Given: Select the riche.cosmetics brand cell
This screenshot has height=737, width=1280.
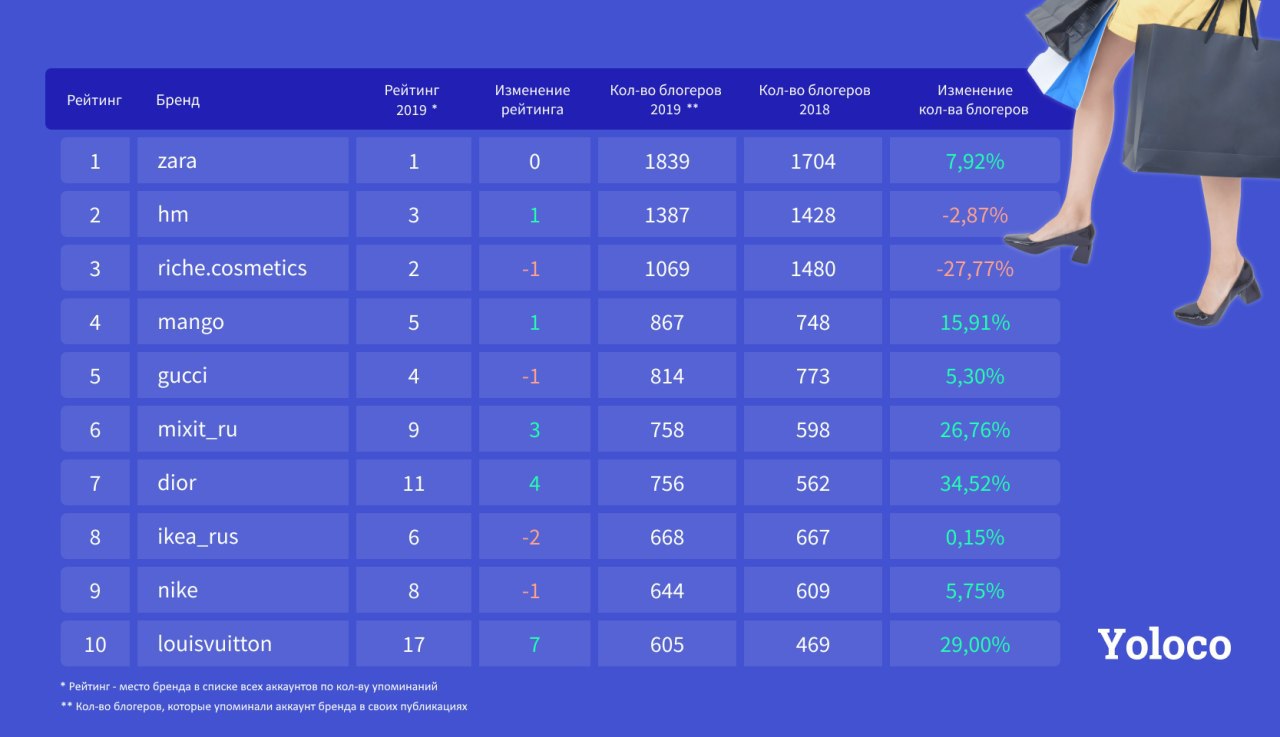Looking at the screenshot, I should pyautogui.click(x=243, y=268).
